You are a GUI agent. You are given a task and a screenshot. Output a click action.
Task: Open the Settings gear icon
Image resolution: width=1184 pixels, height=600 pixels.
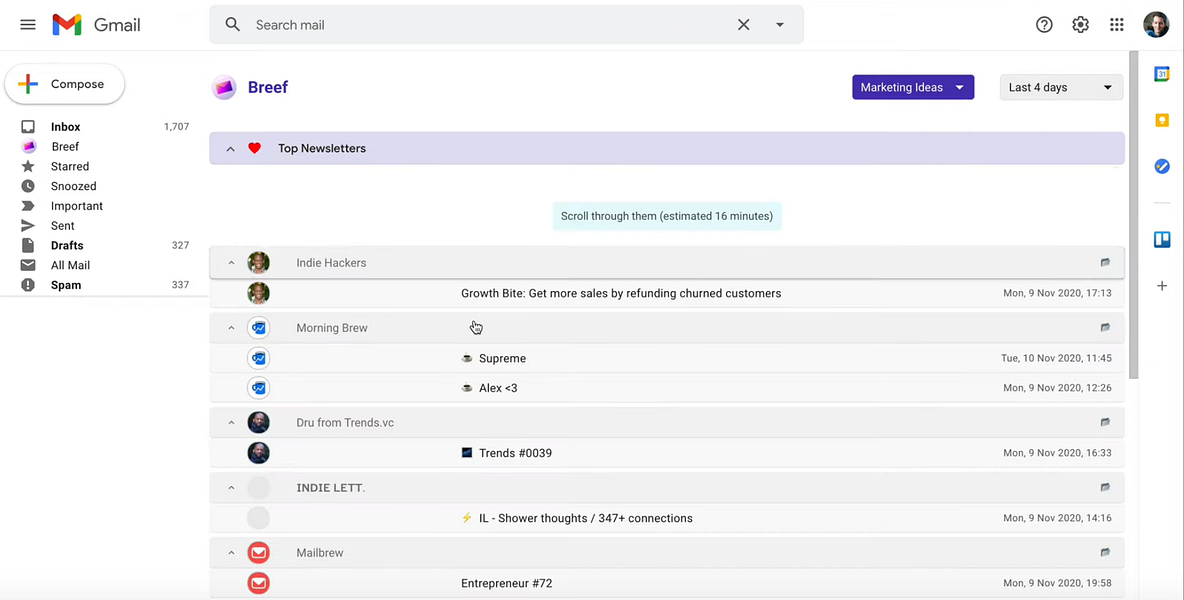point(1081,25)
